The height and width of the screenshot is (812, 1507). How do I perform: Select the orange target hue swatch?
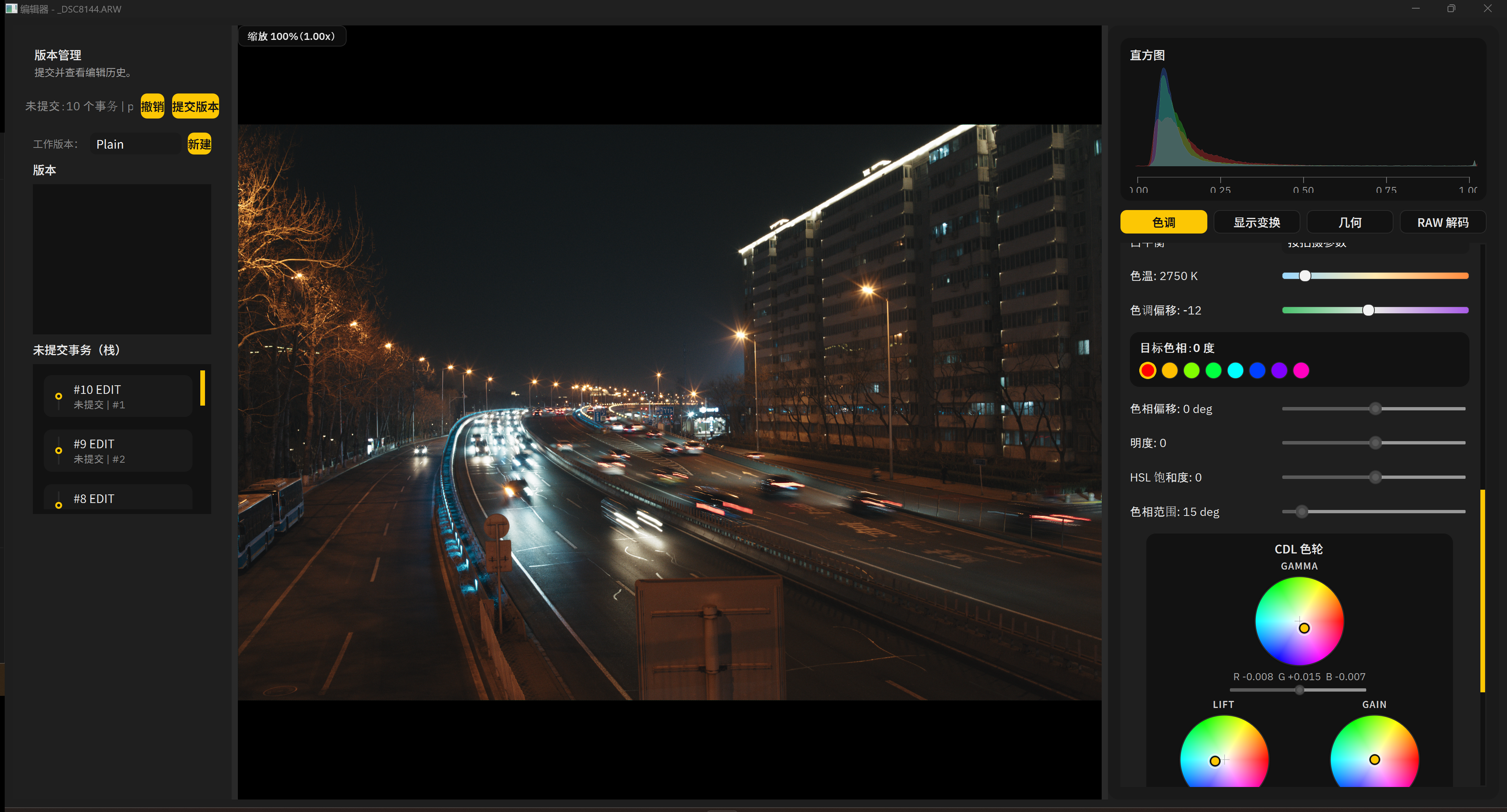1169,370
